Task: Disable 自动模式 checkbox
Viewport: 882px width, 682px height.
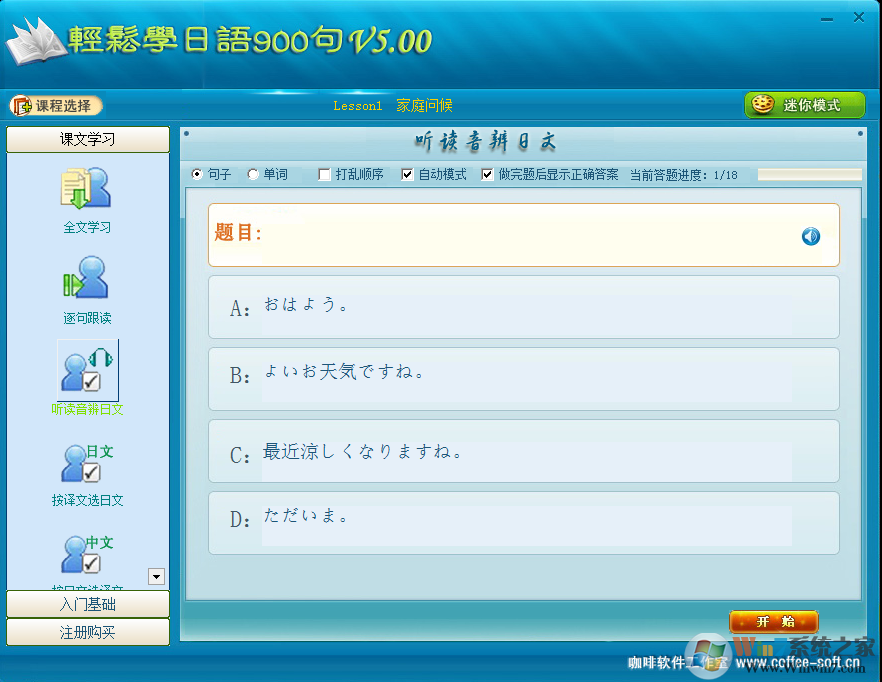Action: [406, 174]
